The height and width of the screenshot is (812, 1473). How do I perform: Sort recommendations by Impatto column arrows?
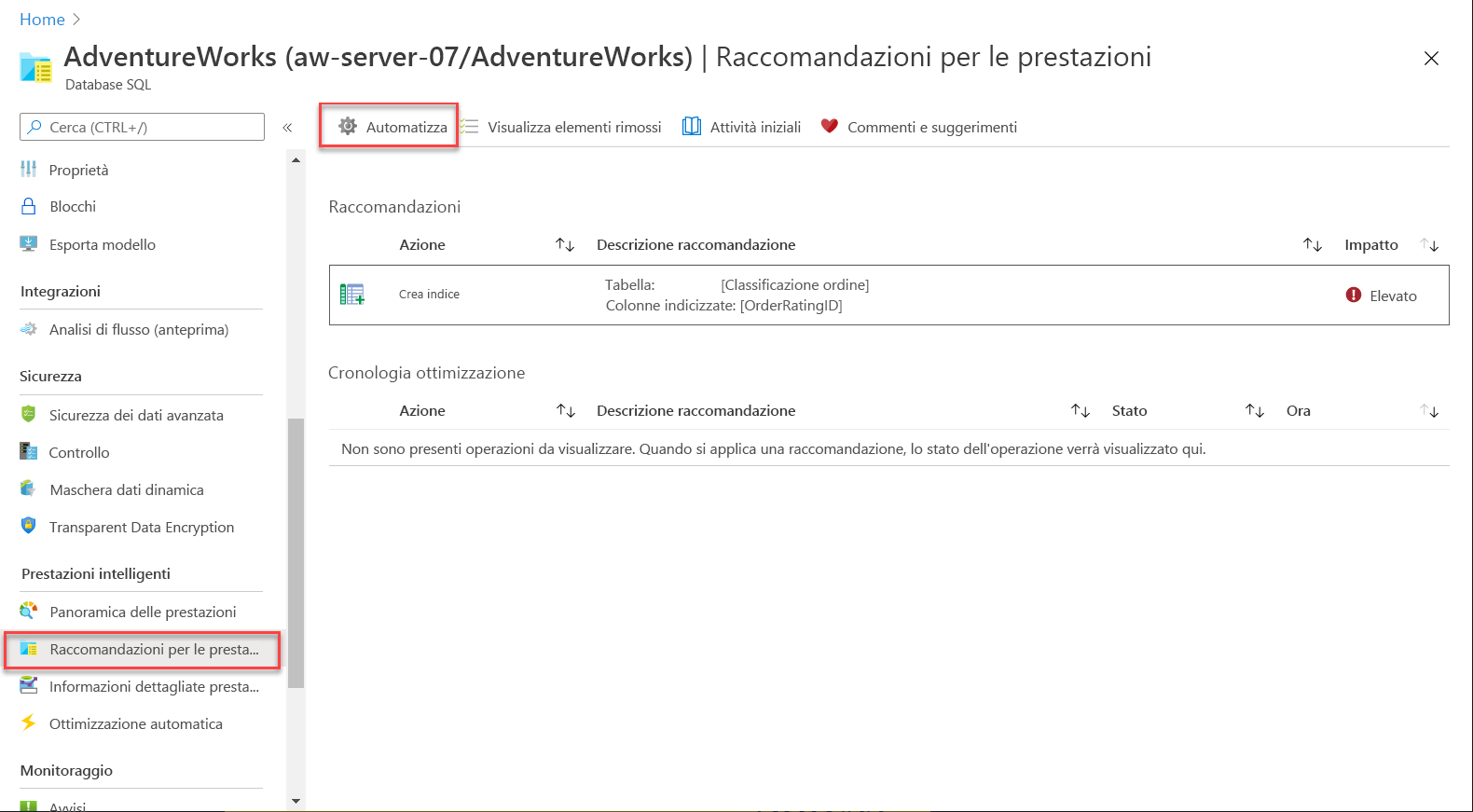(1430, 244)
